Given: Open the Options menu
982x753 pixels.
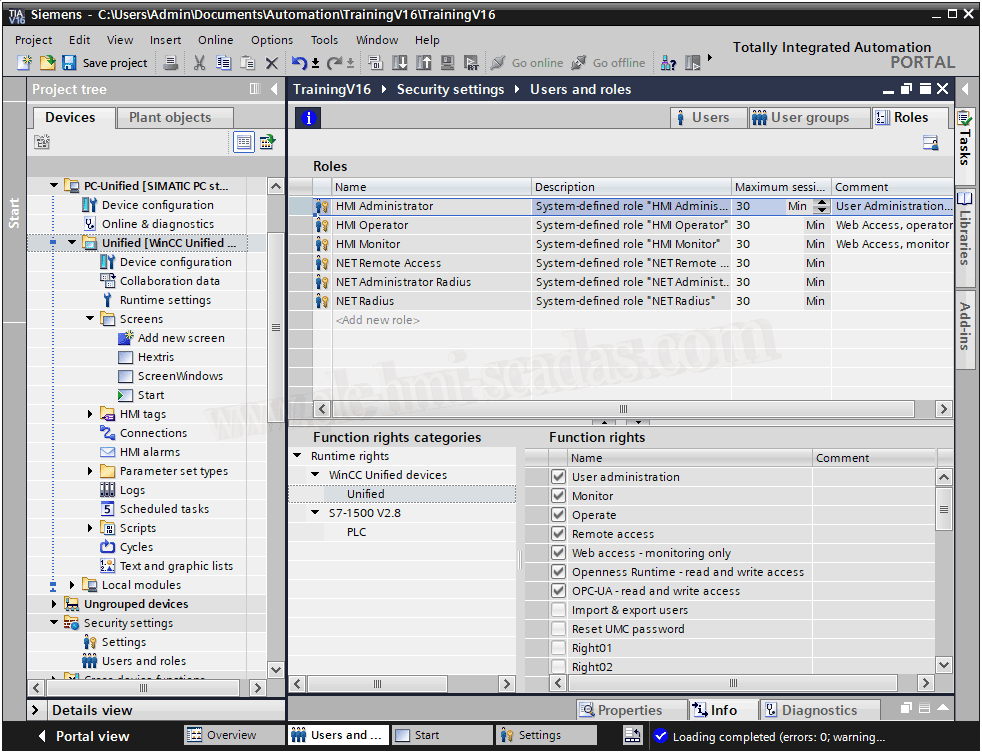Looking at the screenshot, I should (272, 40).
